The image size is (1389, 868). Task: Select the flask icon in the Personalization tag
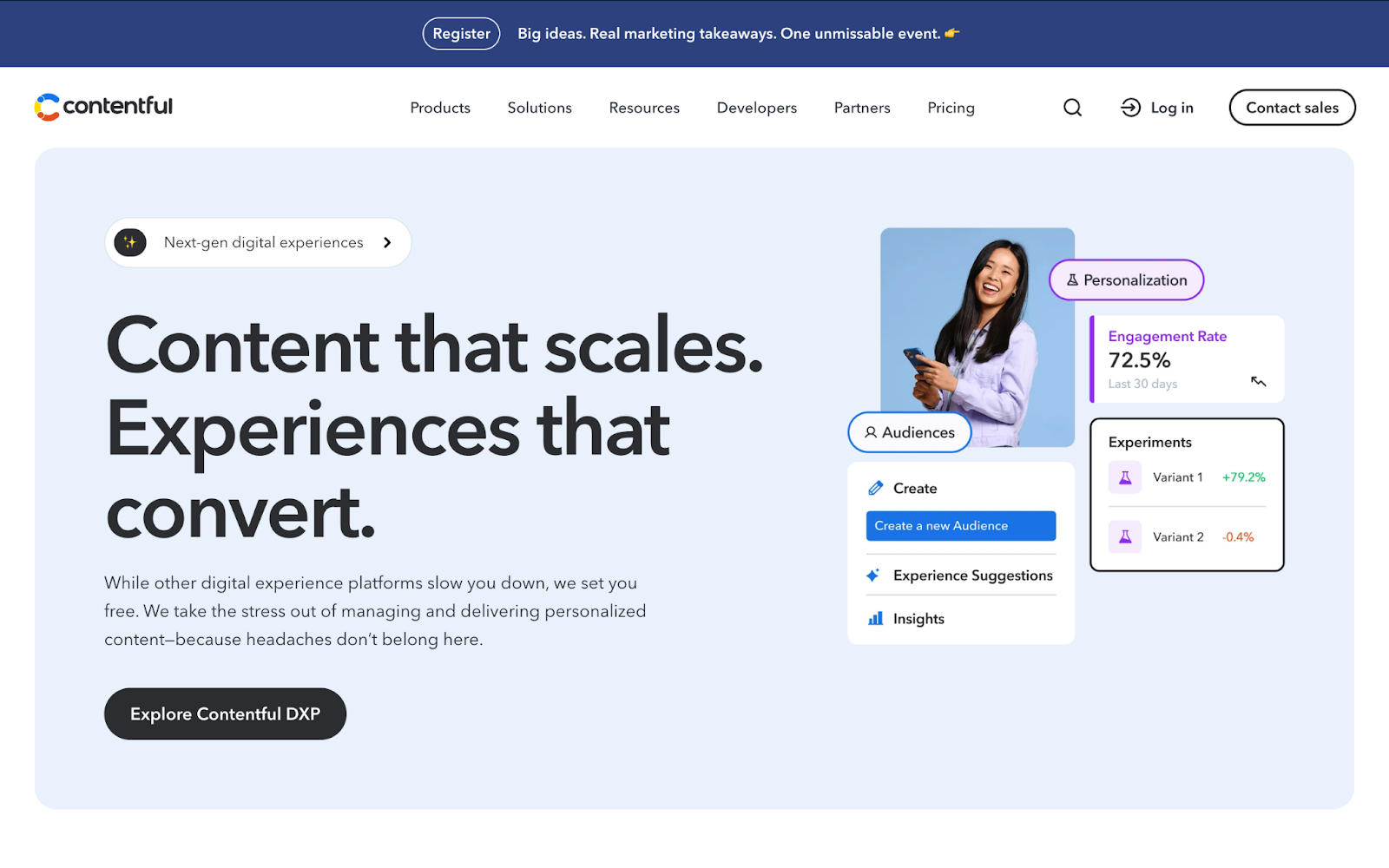point(1072,280)
